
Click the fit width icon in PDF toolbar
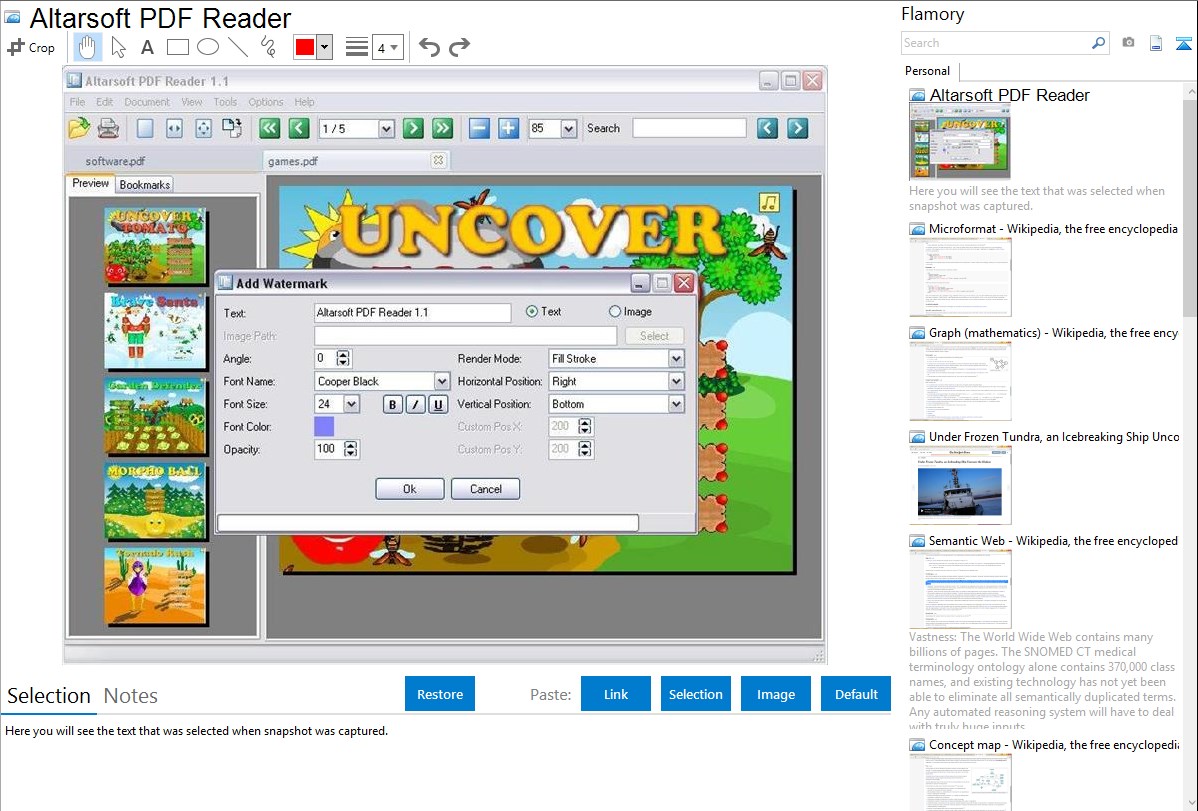174,128
